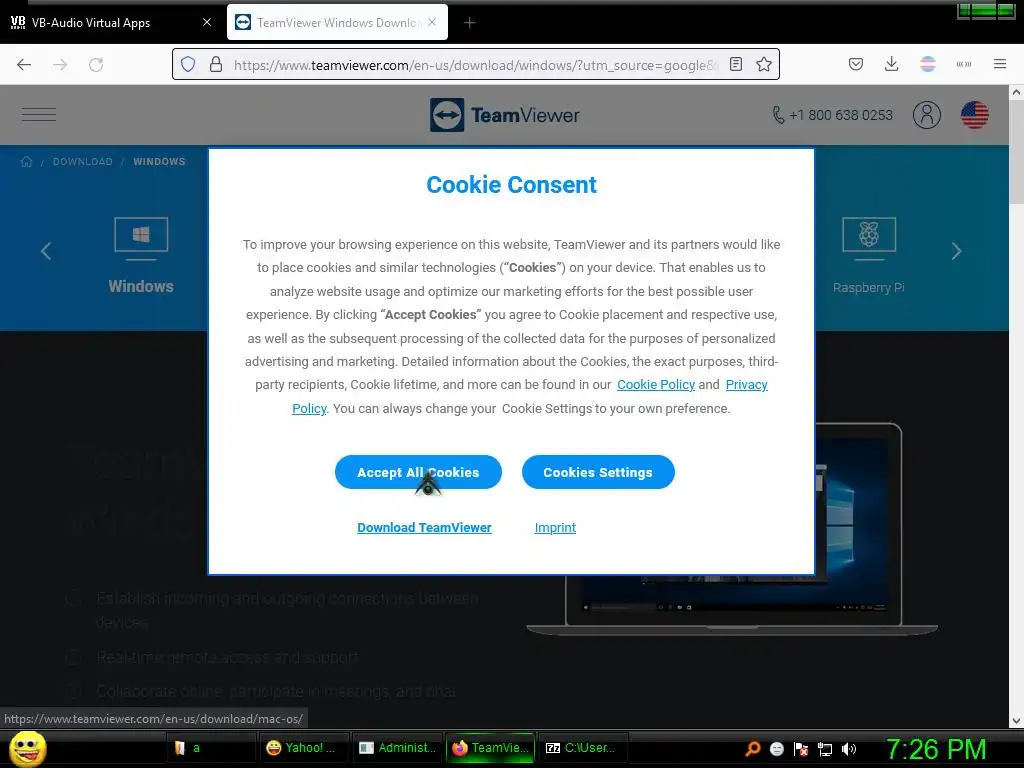Open Cookies Settings button

[x=598, y=472]
